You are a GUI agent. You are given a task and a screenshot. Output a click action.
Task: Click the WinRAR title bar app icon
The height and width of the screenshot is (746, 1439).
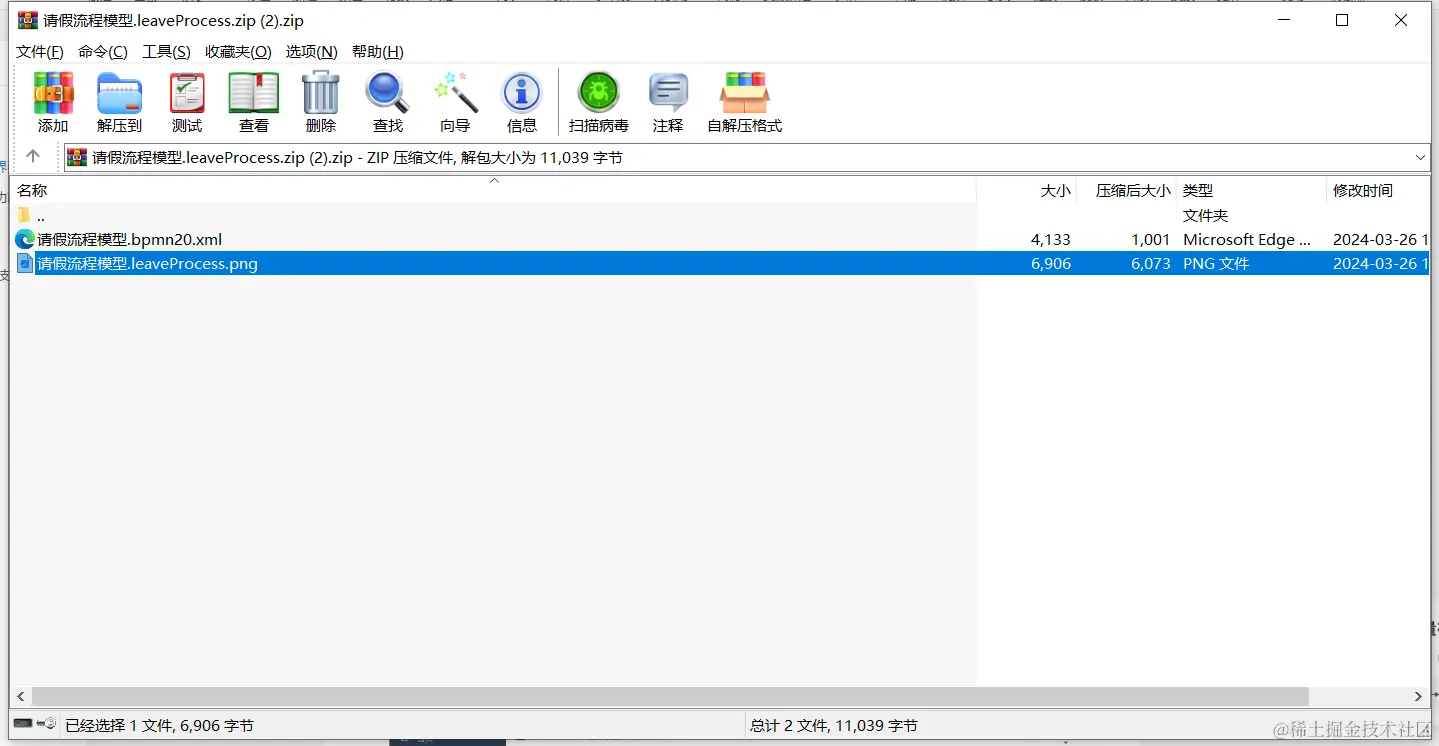coord(28,20)
